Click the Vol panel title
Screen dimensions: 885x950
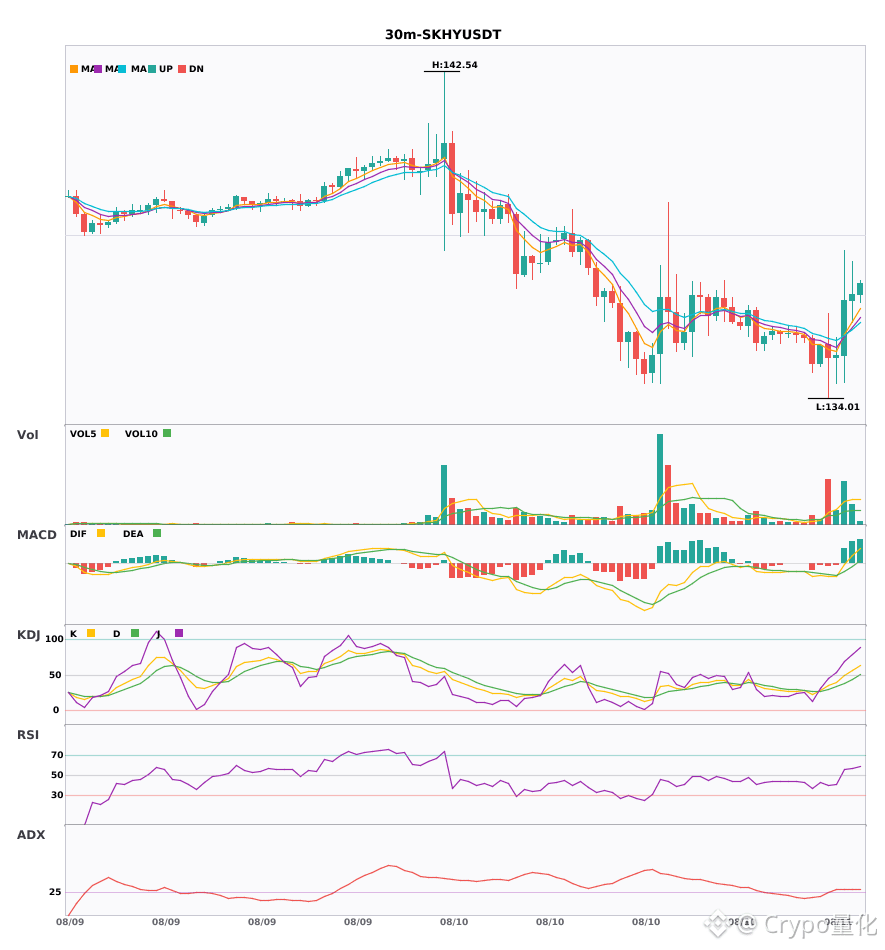point(27,435)
